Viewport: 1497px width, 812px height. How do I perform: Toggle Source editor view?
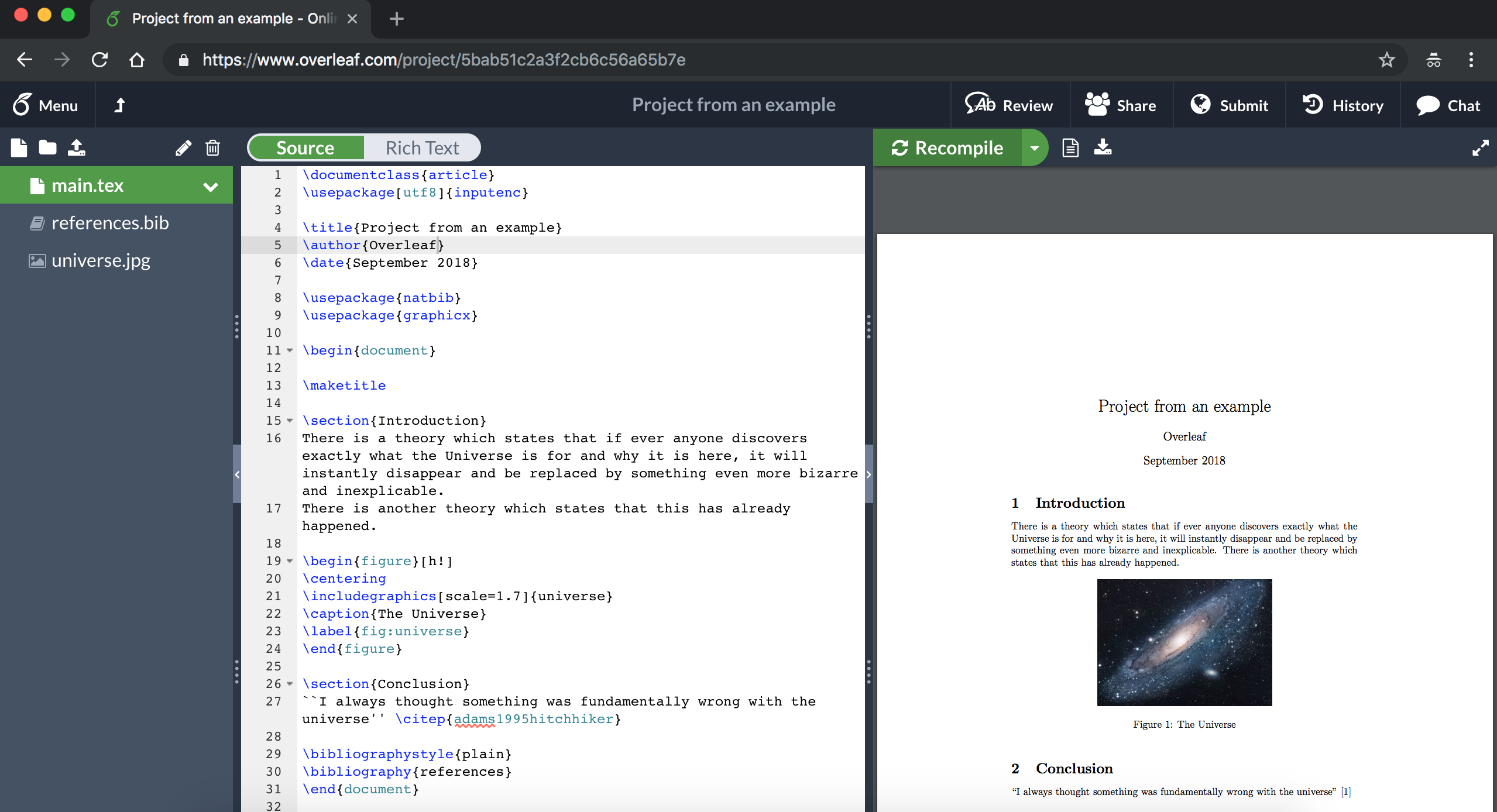pos(305,147)
